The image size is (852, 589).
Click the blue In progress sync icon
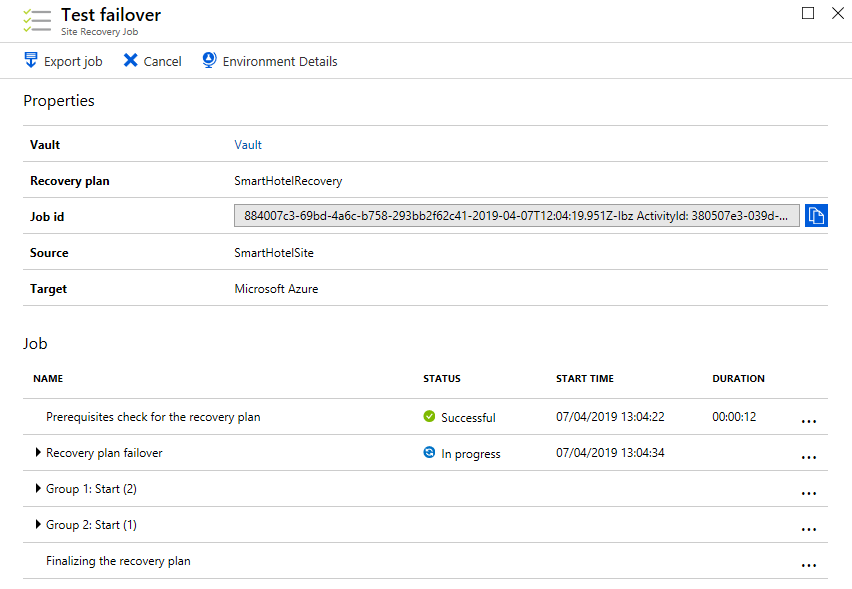(x=429, y=452)
